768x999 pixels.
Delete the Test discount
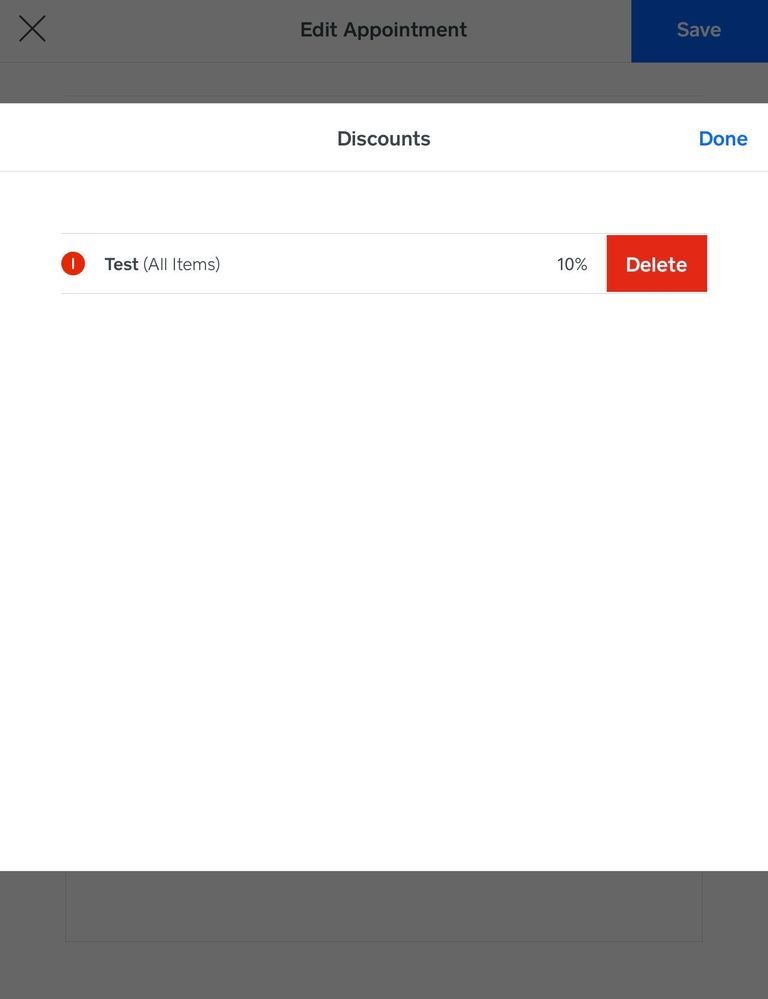(656, 264)
